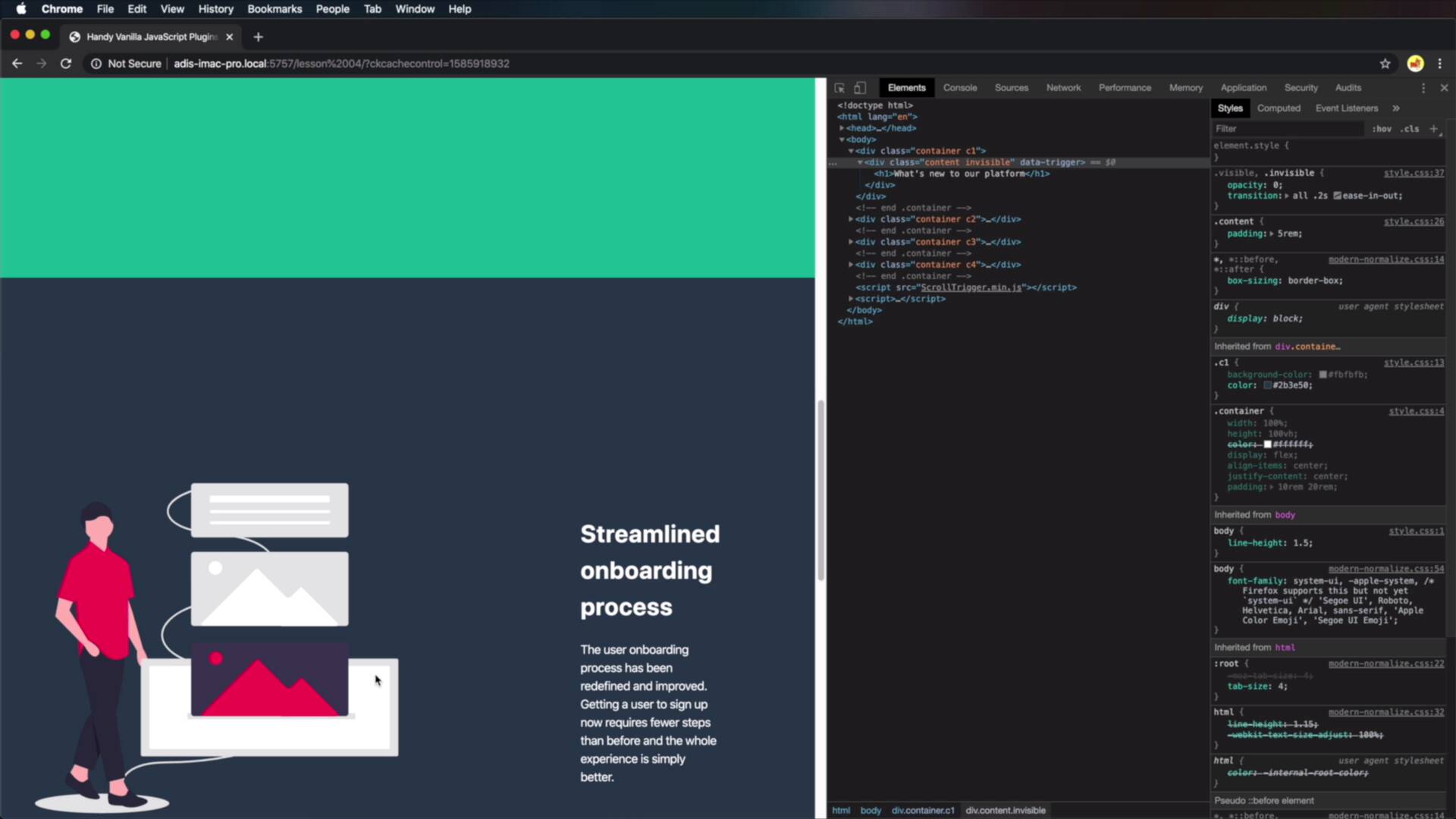Click the back navigation arrow
This screenshot has width=1456, height=819.
[x=17, y=64]
